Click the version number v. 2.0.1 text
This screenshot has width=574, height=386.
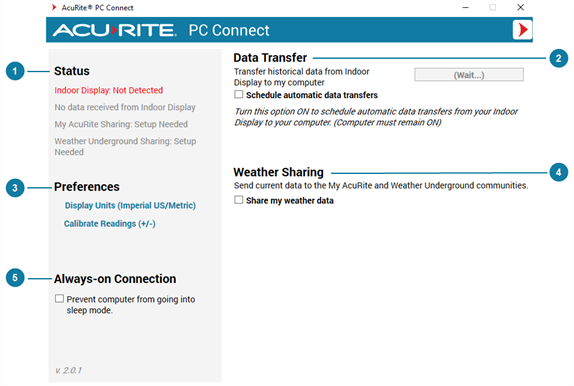[x=68, y=370]
